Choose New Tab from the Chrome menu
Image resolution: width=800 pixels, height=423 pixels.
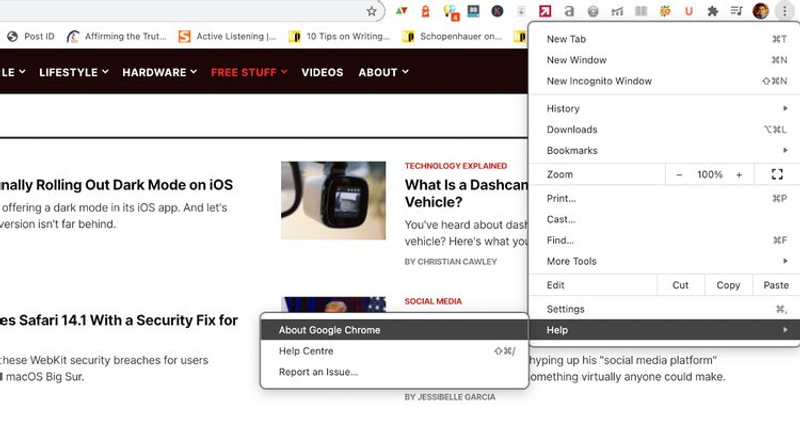[x=665, y=39]
